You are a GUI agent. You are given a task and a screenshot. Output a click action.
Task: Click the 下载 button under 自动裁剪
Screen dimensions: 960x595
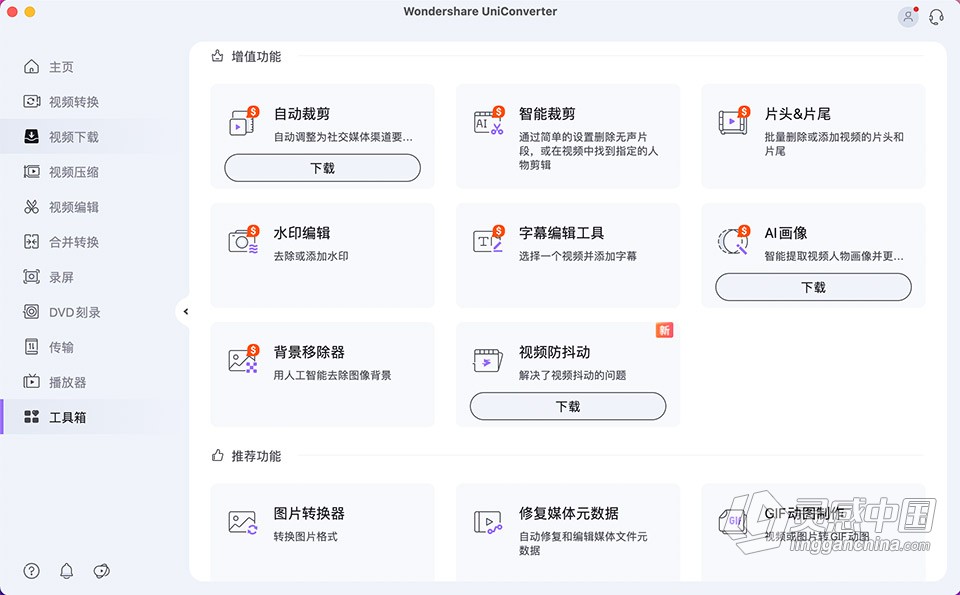click(322, 167)
